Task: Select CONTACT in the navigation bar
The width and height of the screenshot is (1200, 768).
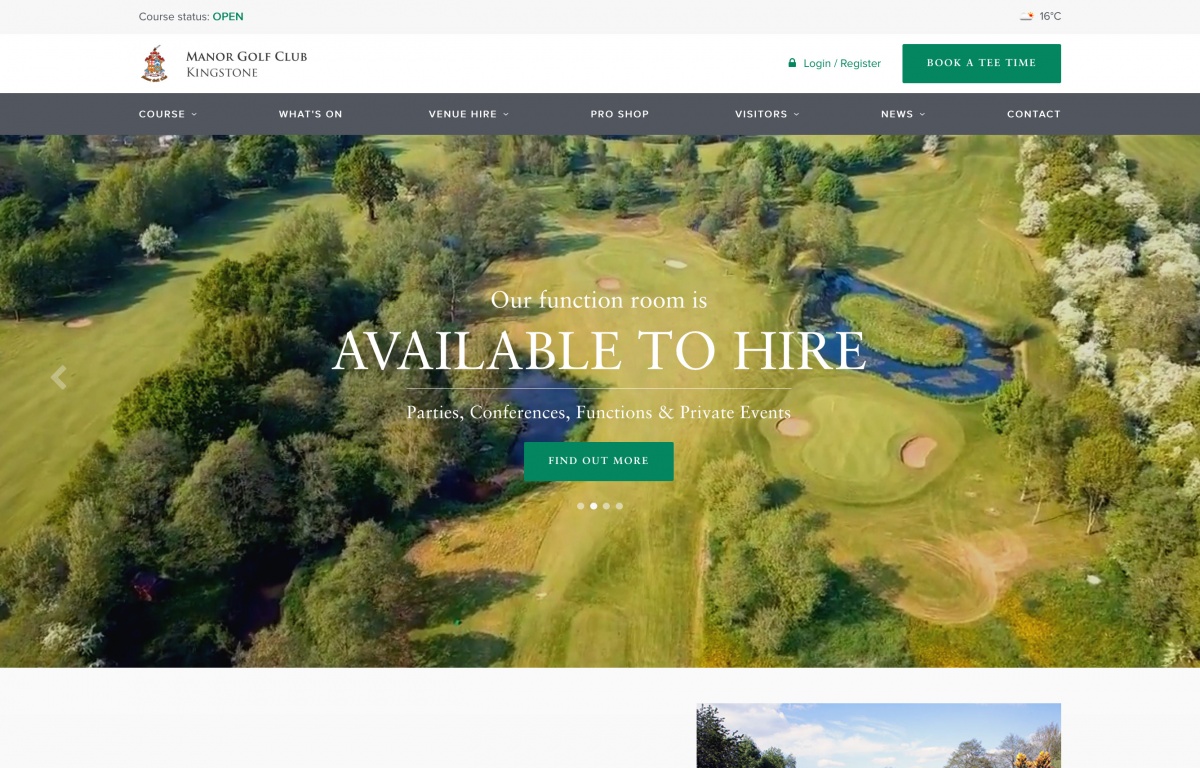Action: coord(1034,114)
